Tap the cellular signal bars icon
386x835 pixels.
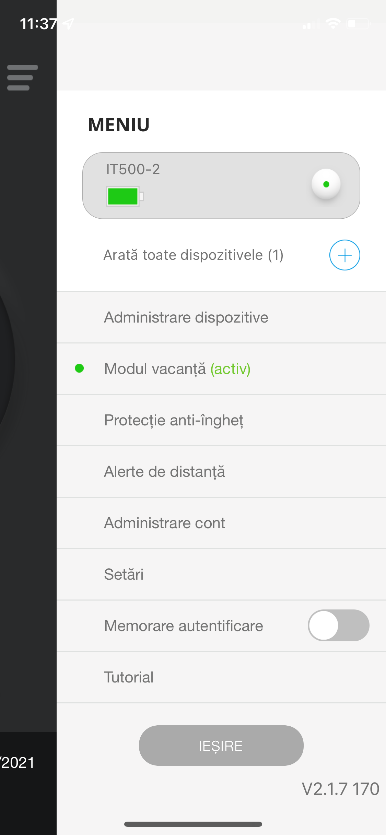310,24
